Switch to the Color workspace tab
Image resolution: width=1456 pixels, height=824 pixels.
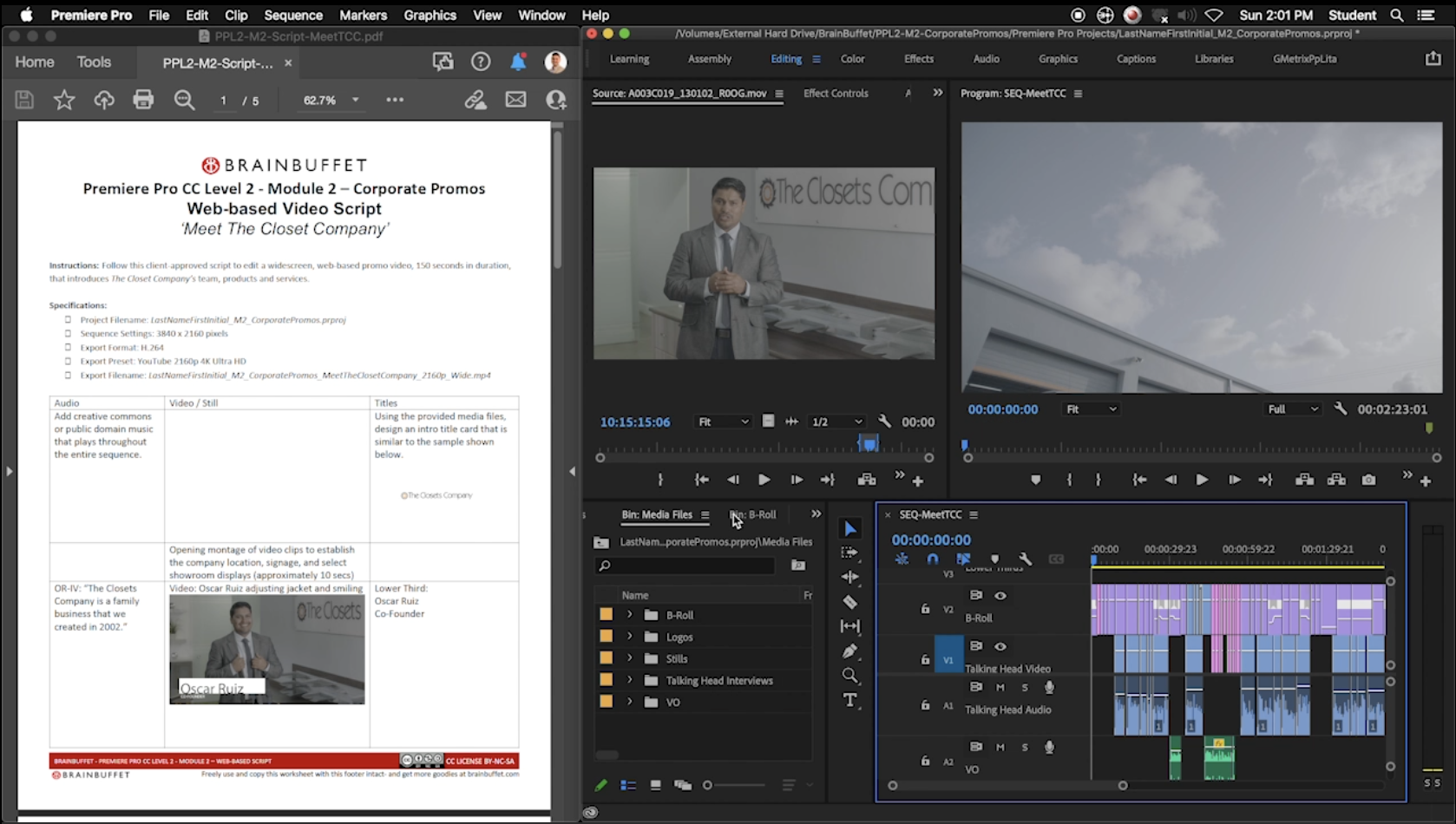(852, 59)
